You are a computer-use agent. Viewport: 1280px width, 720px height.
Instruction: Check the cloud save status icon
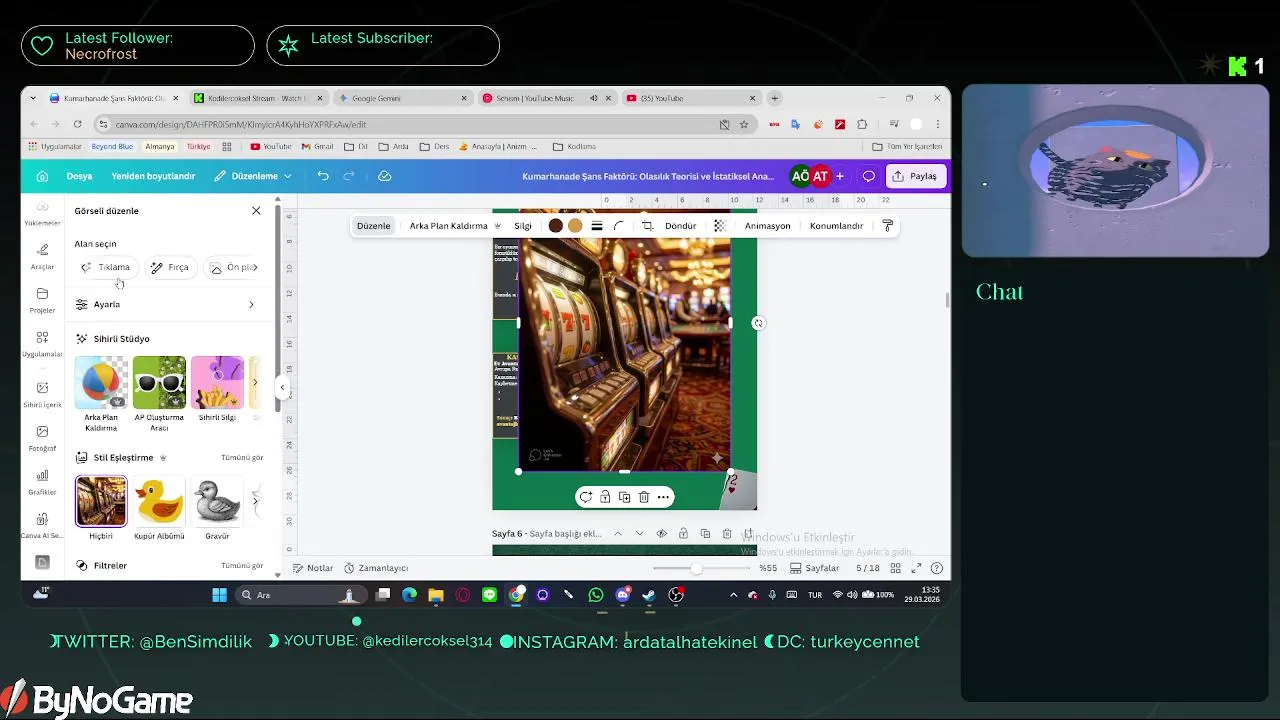[384, 176]
